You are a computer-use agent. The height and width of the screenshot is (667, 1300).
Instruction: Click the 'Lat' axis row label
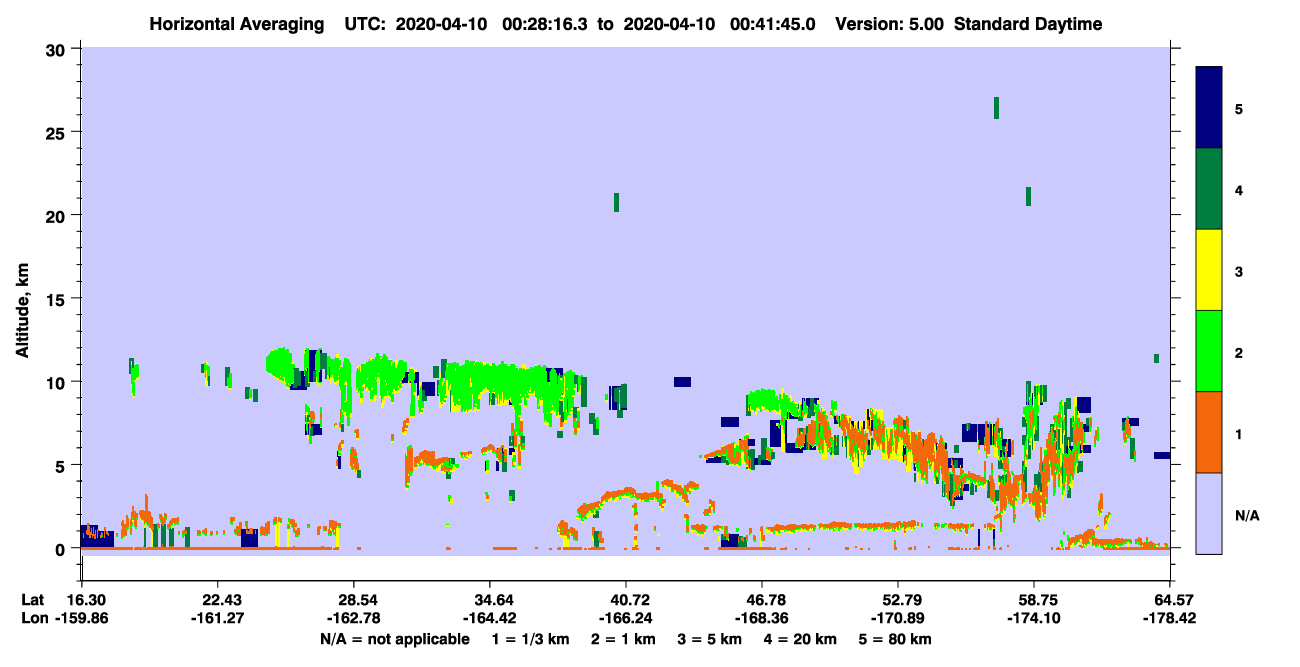coord(32,600)
